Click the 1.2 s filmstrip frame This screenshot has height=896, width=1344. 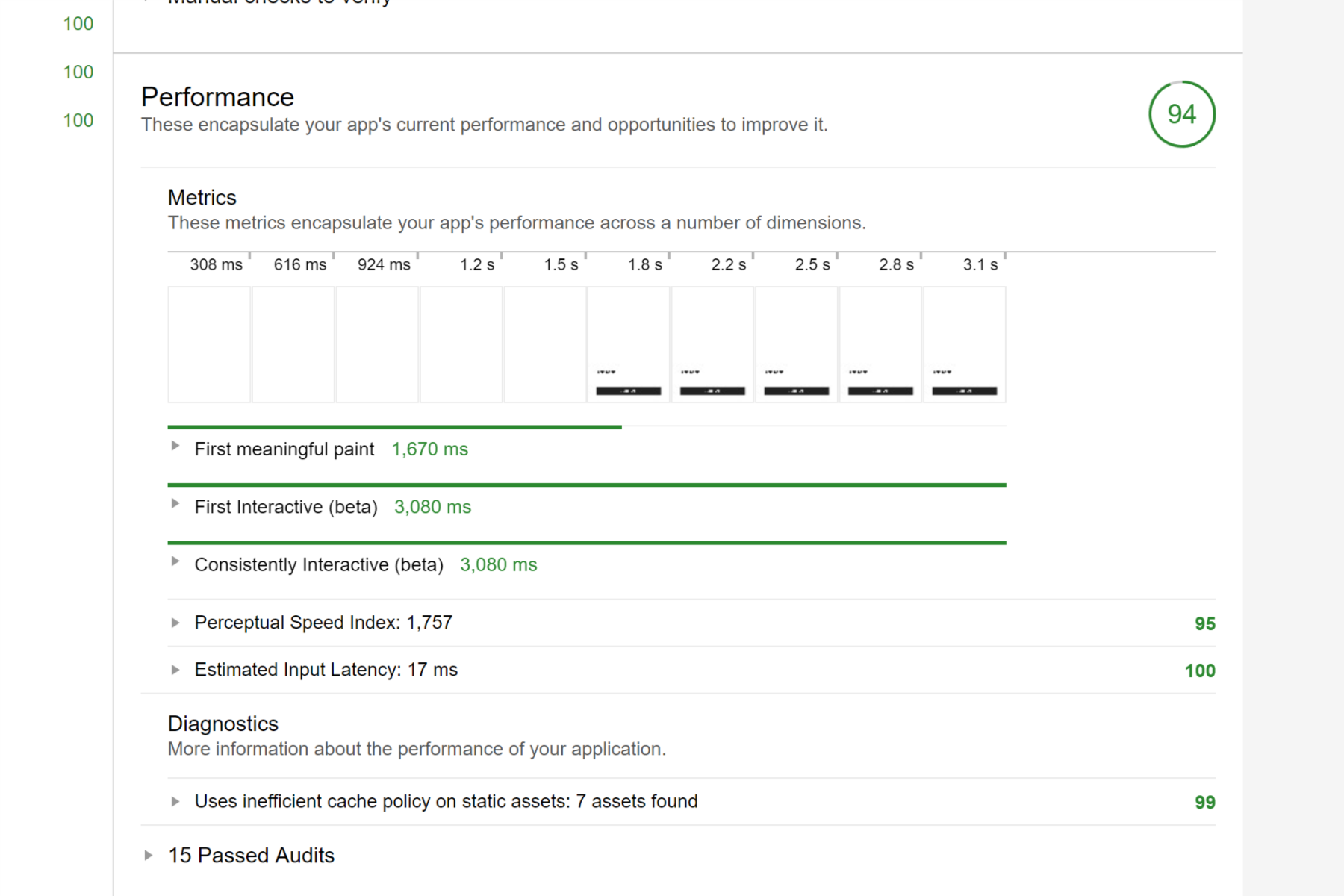pos(461,344)
